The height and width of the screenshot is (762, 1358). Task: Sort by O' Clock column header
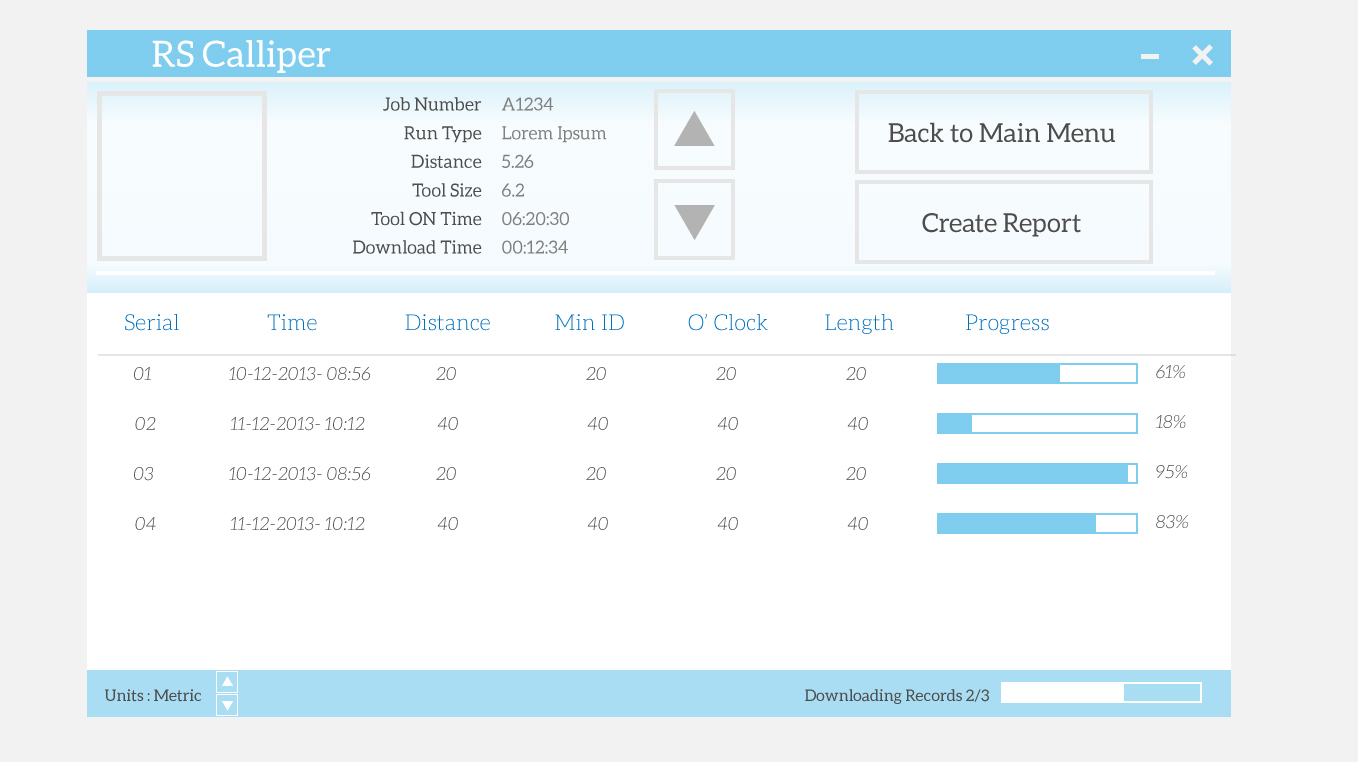(727, 323)
